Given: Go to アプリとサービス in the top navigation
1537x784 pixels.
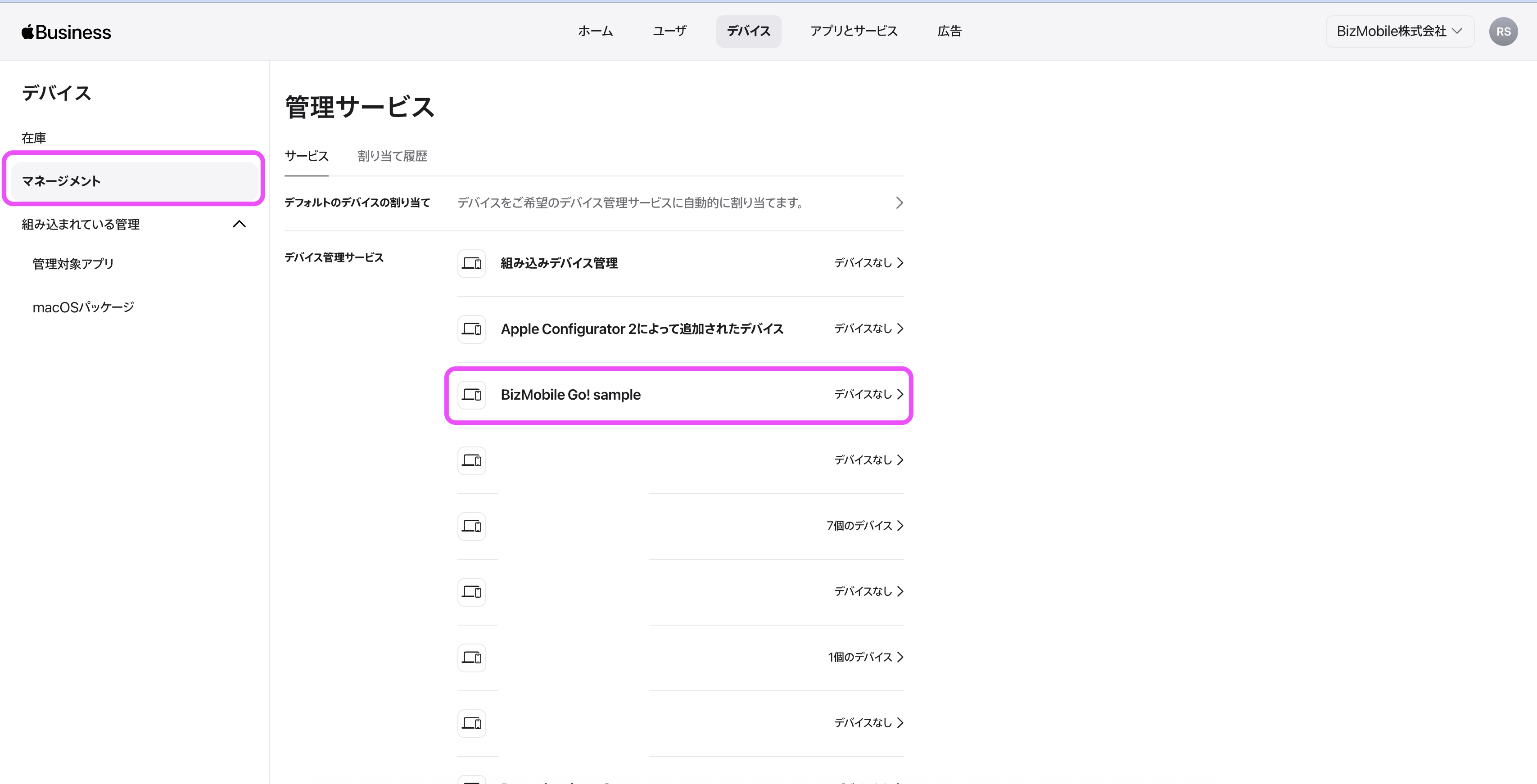Looking at the screenshot, I should pos(853,31).
